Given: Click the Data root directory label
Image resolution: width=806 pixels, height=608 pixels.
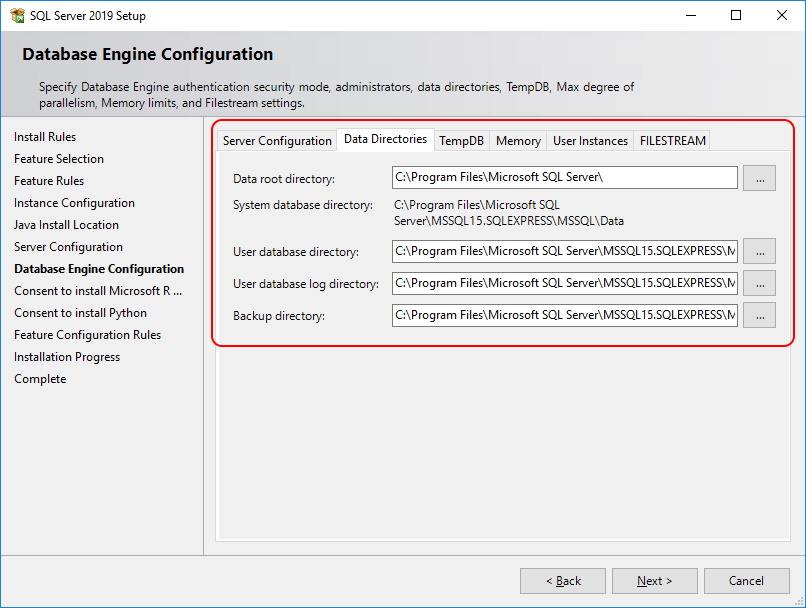Looking at the screenshot, I should point(284,179).
